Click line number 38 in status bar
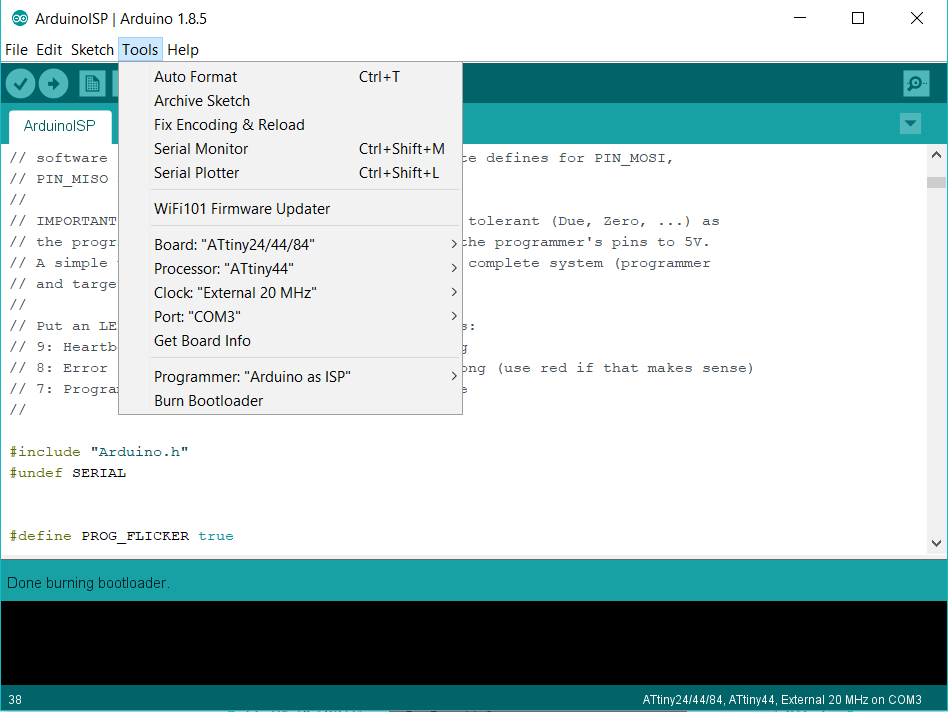Screen dimensions: 948x712 click(15, 699)
